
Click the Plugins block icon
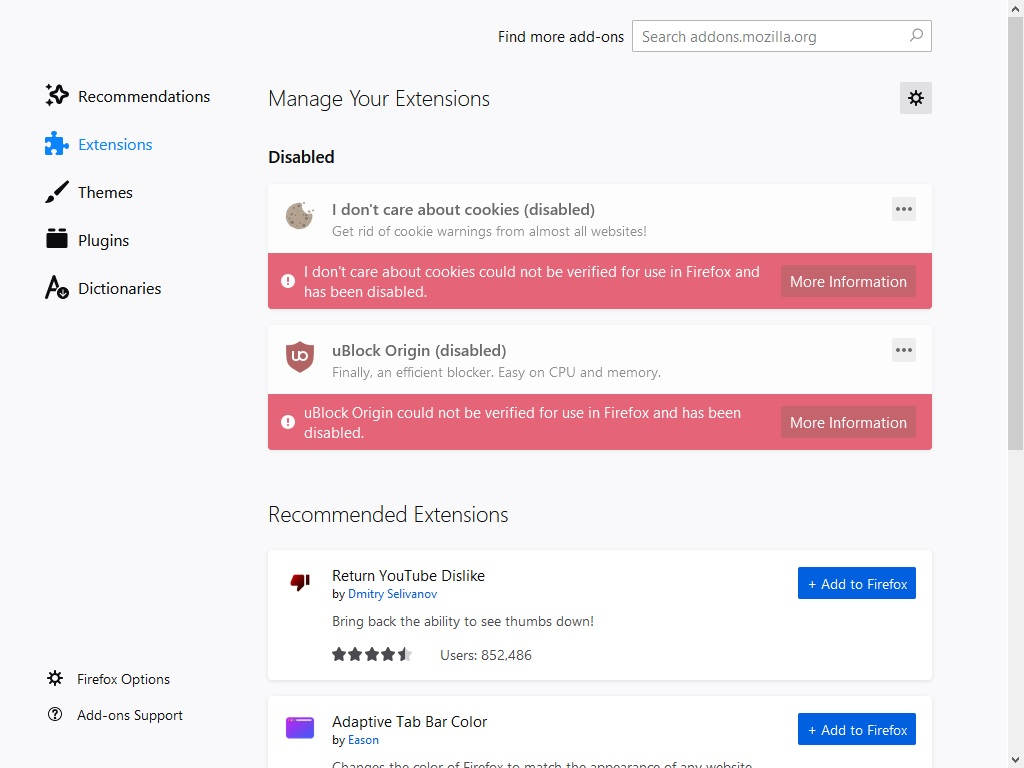click(x=57, y=239)
